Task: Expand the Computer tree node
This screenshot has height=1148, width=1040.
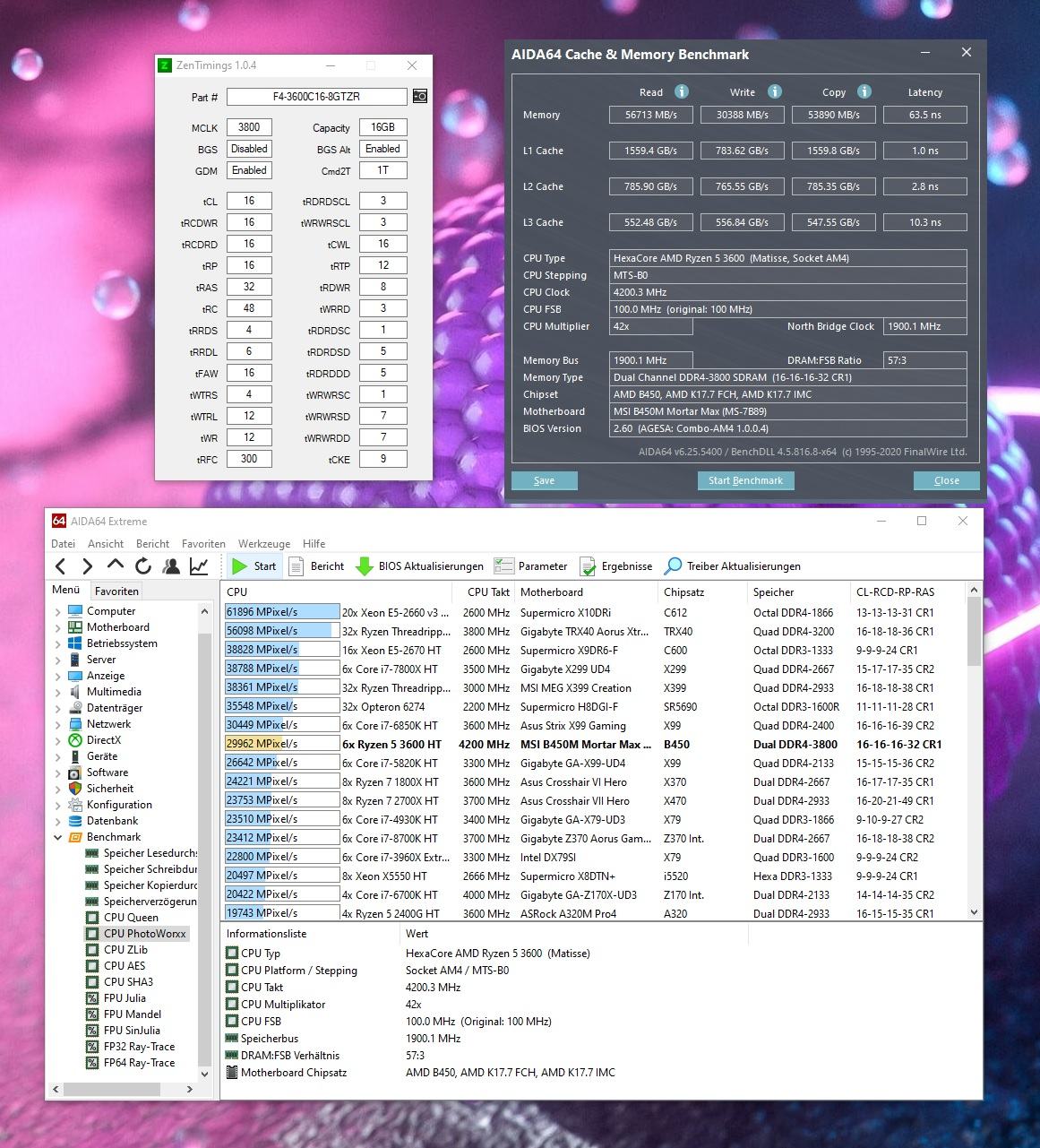Action: [x=58, y=611]
